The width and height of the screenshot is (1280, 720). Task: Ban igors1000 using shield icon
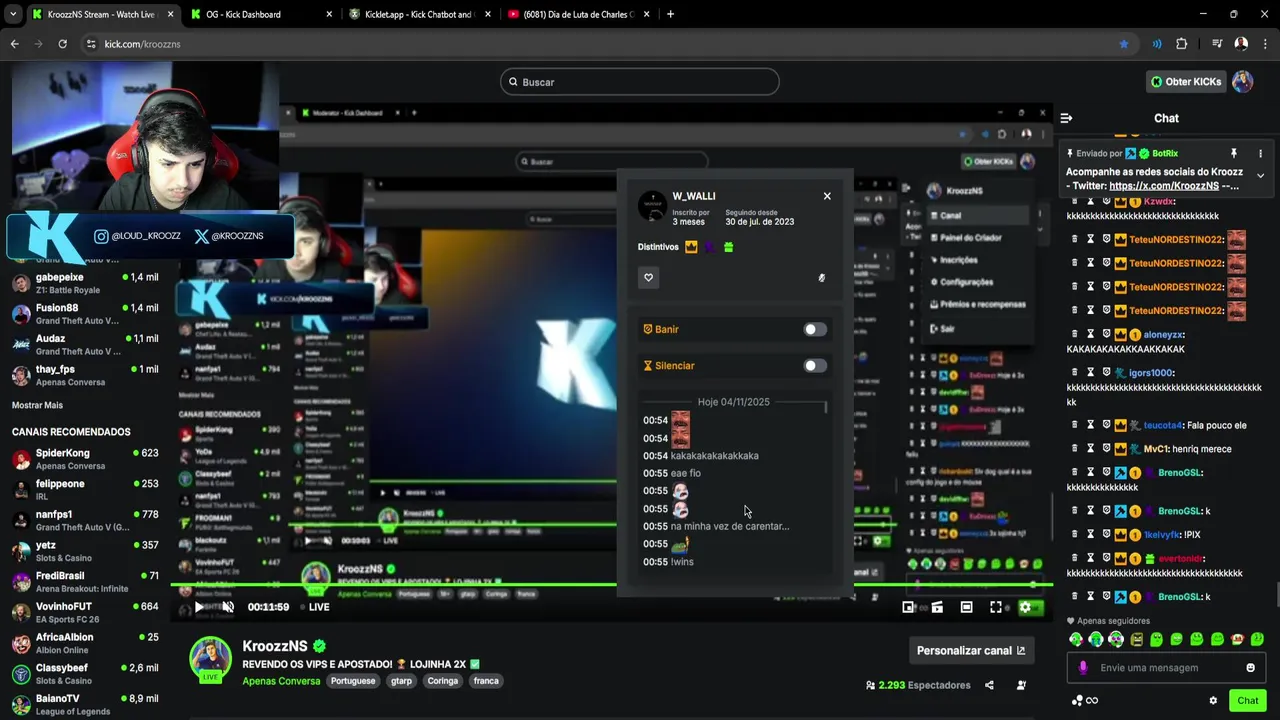(x=1107, y=373)
